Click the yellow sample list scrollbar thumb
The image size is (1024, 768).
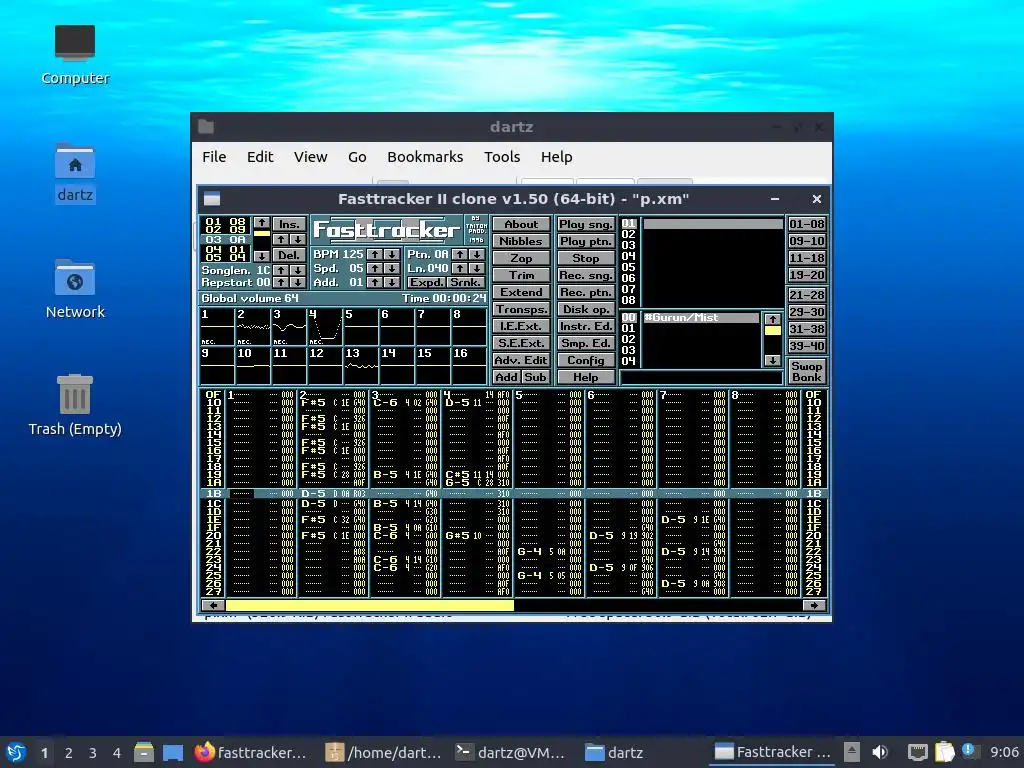tap(773, 330)
